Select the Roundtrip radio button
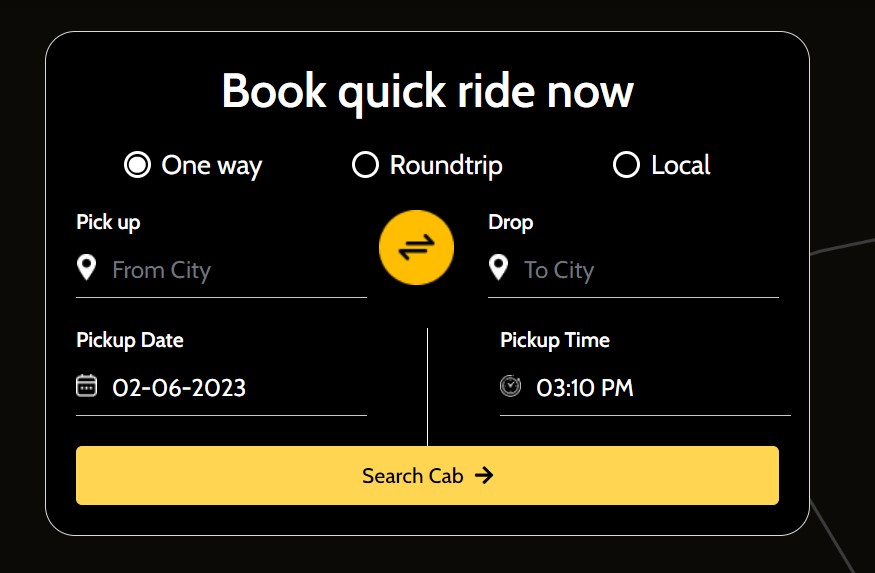This screenshot has height=573, width=875. coord(366,165)
